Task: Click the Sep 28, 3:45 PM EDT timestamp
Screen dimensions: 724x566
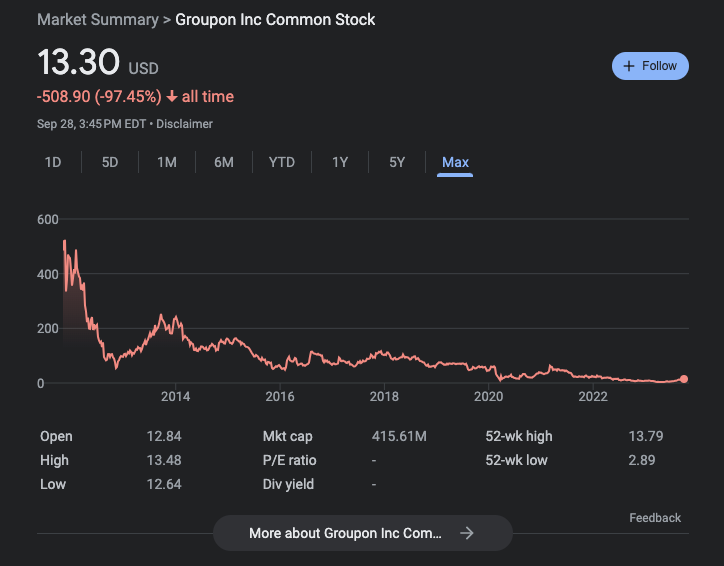Action: pos(91,124)
